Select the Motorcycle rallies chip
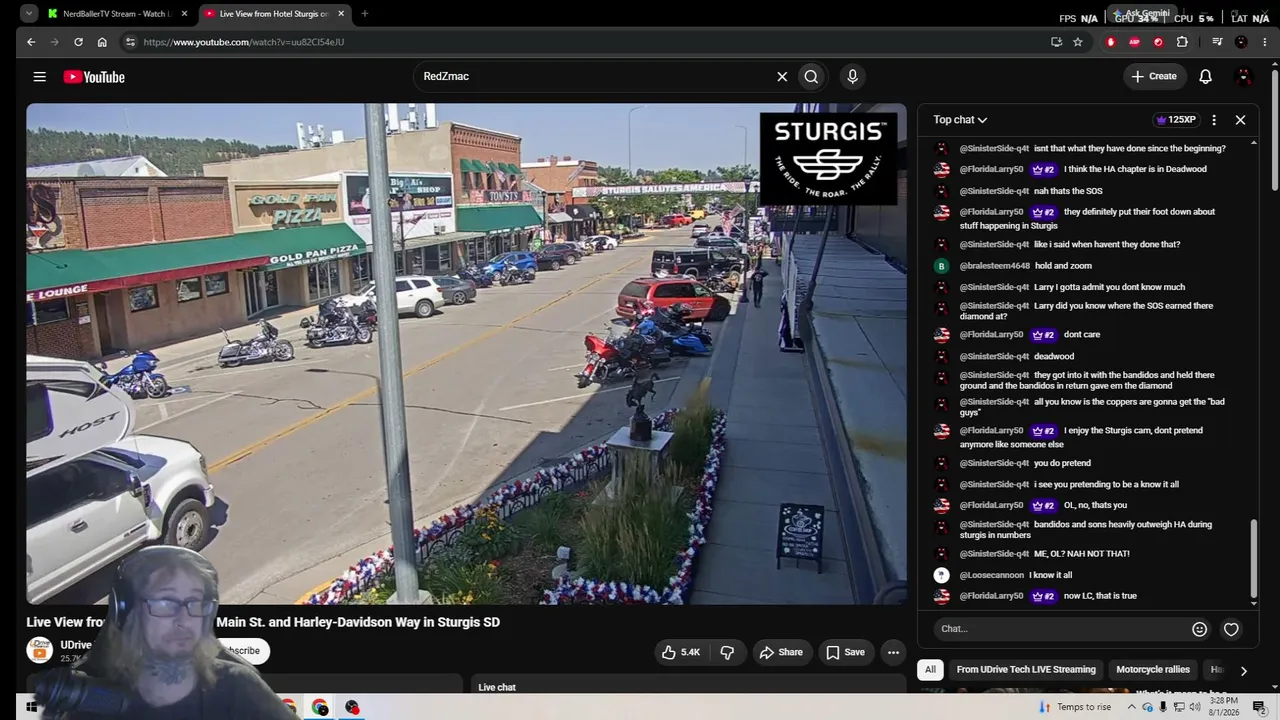The image size is (1280, 720). pos(1153,670)
